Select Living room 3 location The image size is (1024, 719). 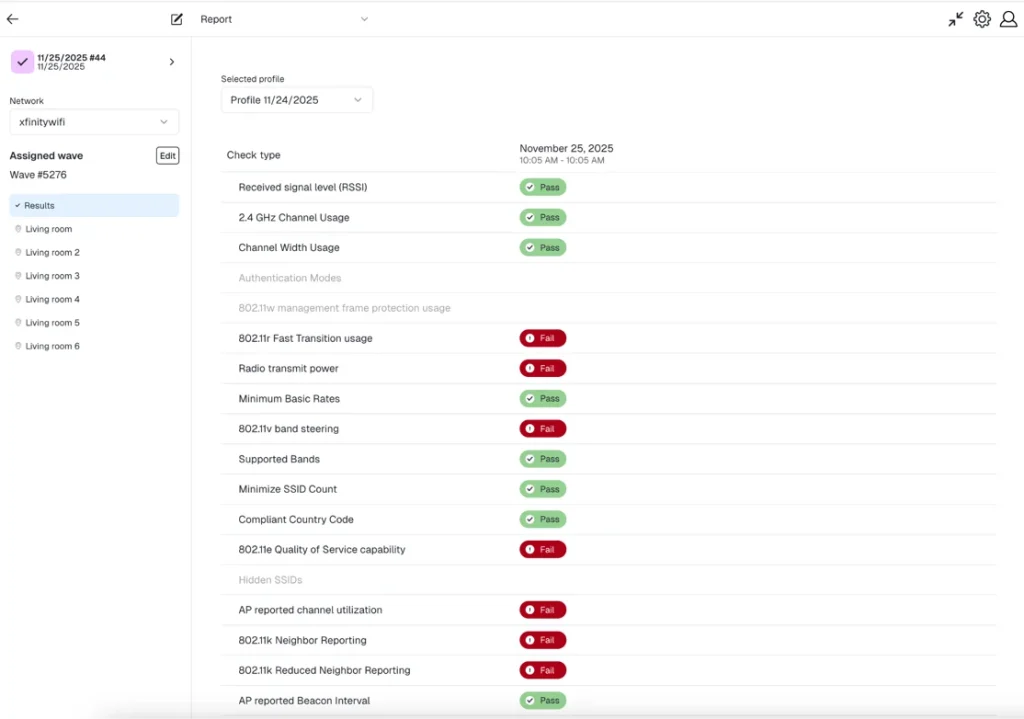(x=52, y=276)
